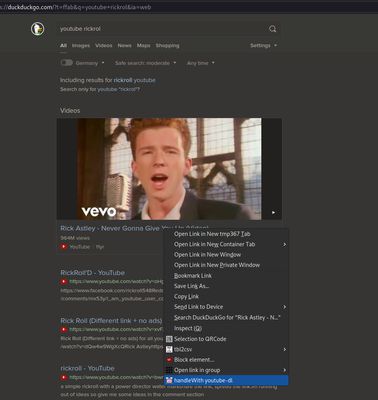Choose Selection to QRCode entry
This screenshot has width=378, height=400.
(x=226, y=339)
